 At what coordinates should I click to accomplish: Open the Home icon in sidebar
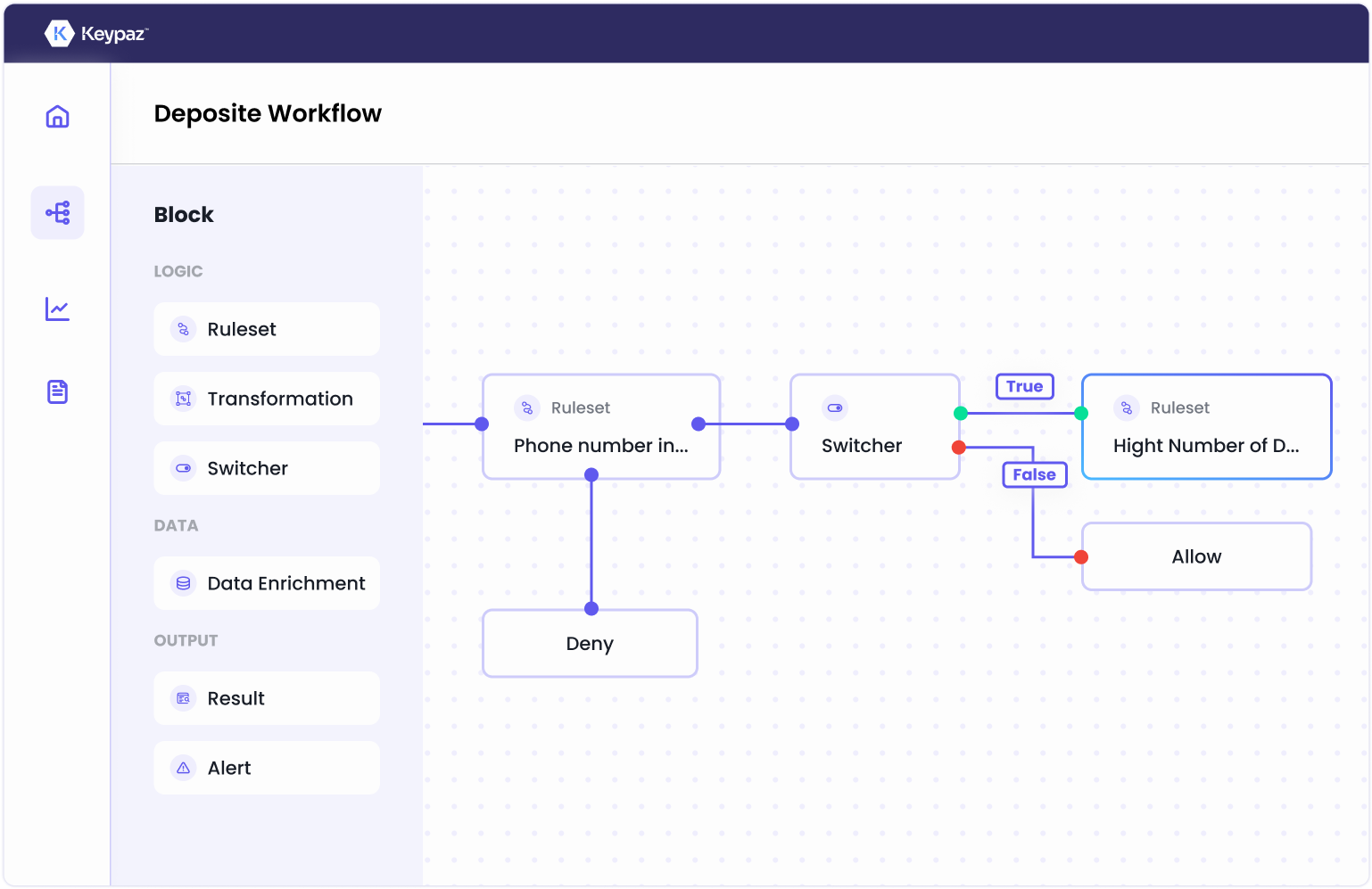point(57,117)
